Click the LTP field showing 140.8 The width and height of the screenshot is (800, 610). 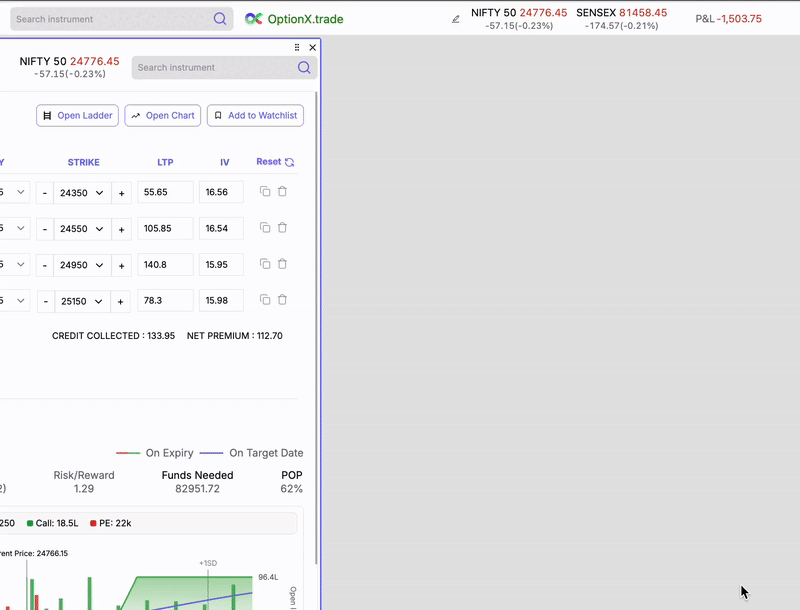165,265
